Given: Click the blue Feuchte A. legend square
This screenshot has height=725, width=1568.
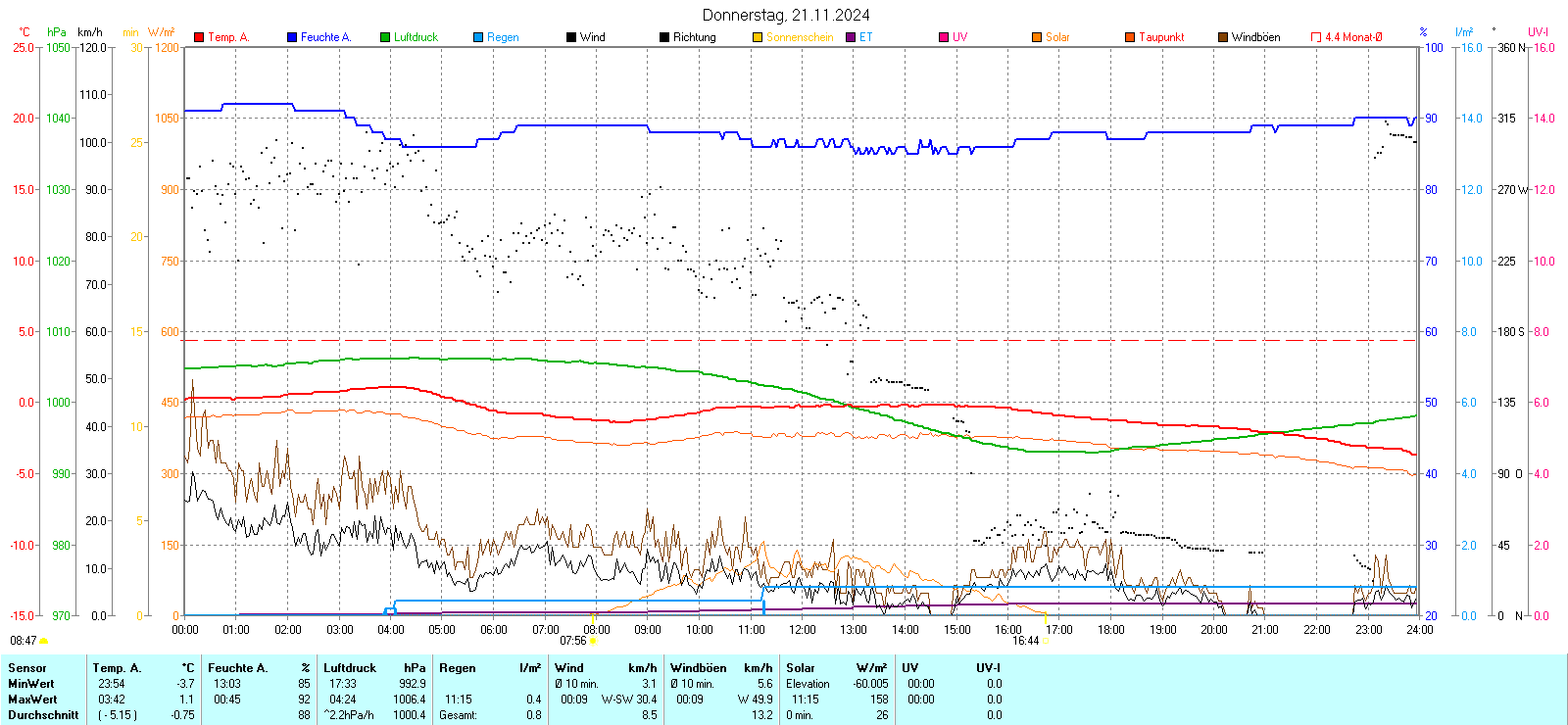Looking at the screenshot, I should tap(292, 37).
